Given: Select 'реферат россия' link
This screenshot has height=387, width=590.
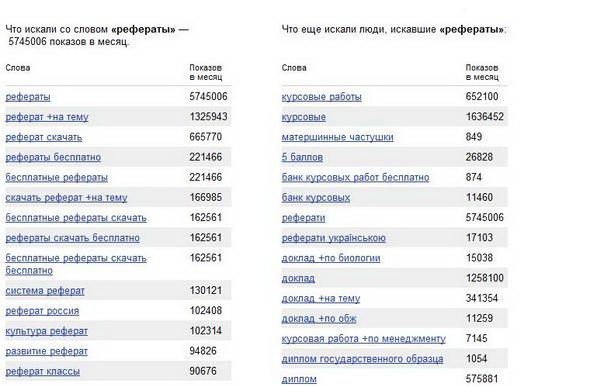Looking at the screenshot, I should 42,311.
